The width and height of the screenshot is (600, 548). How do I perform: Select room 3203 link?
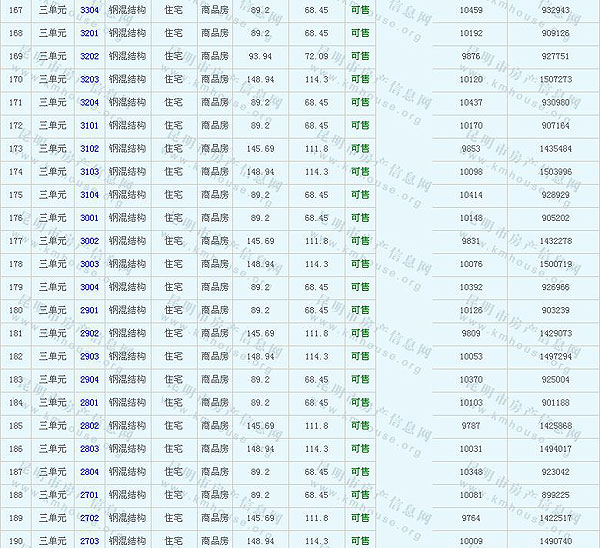[x=89, y=79]
